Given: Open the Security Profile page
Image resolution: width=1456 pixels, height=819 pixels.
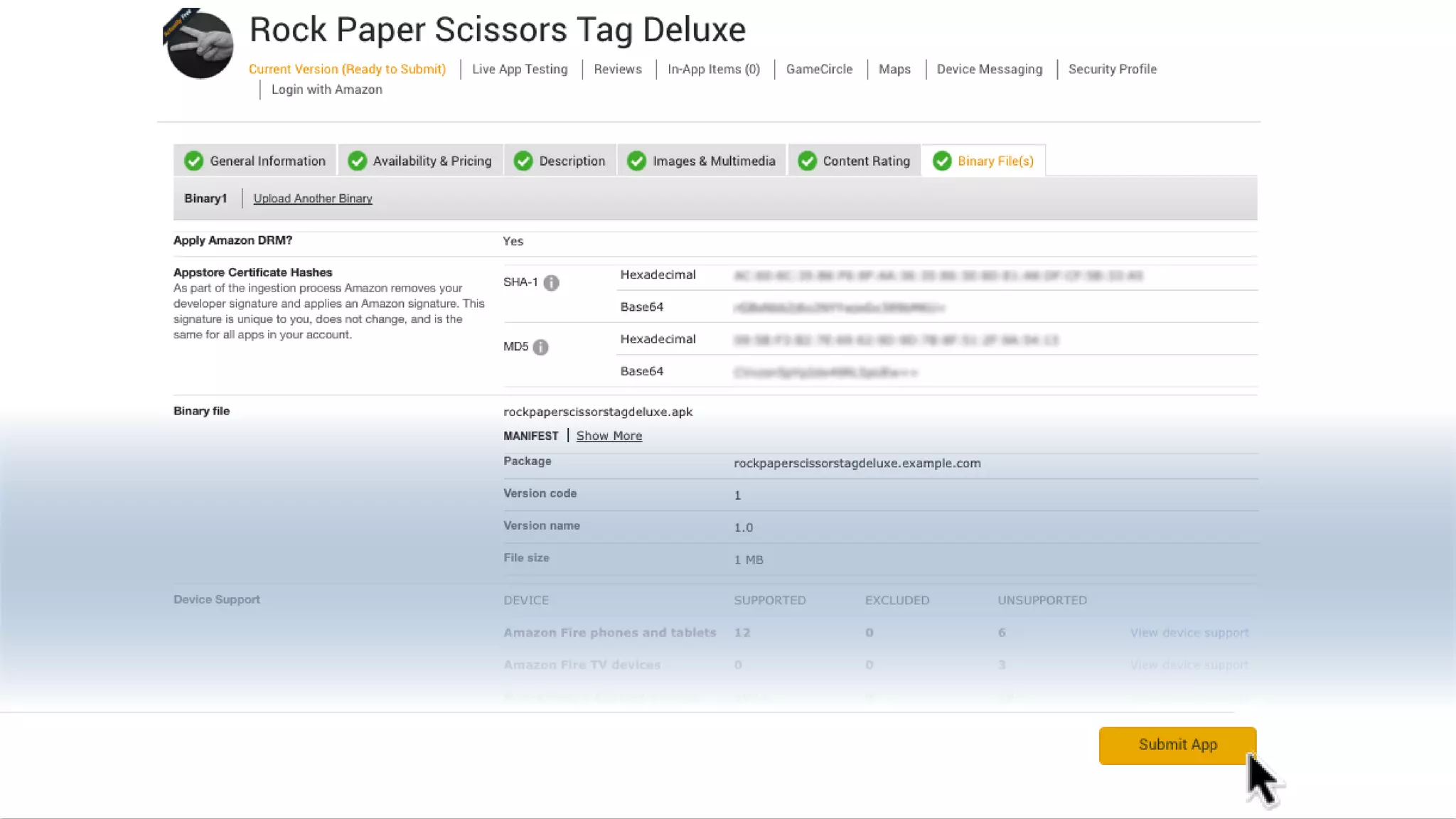Looking at the screenshot, I should click(x=1112, y=70).
